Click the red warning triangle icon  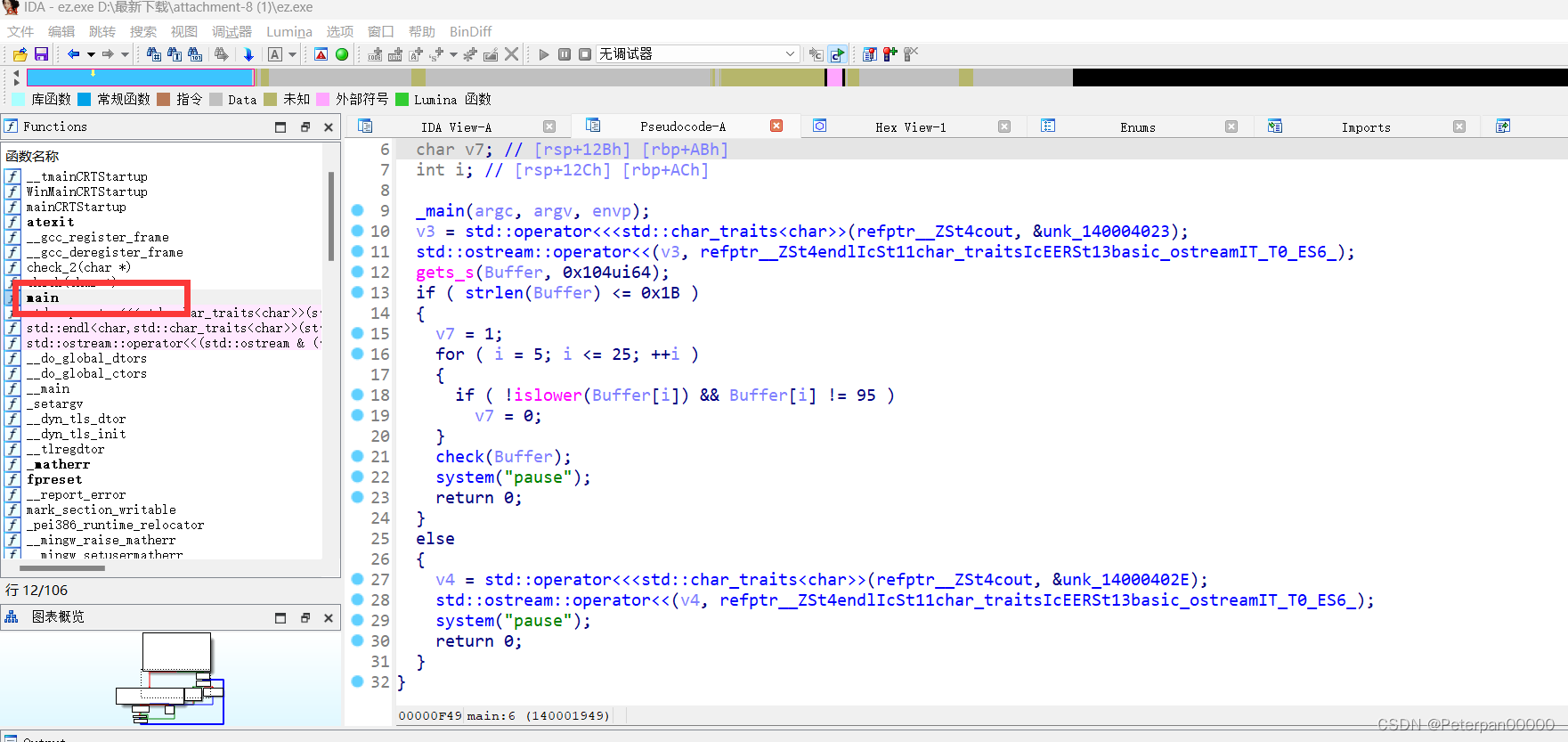tap(321, 54)
